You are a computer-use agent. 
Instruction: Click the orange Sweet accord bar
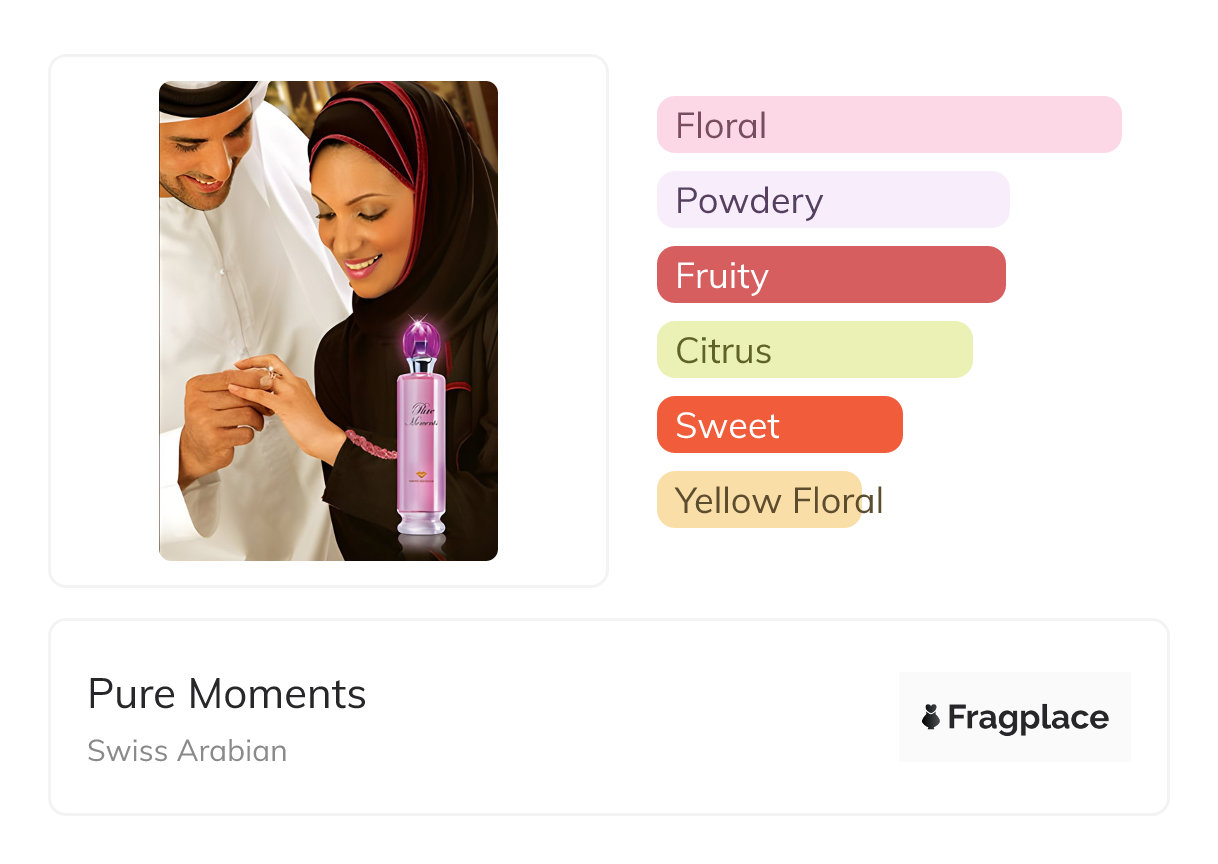coord(779,425)
